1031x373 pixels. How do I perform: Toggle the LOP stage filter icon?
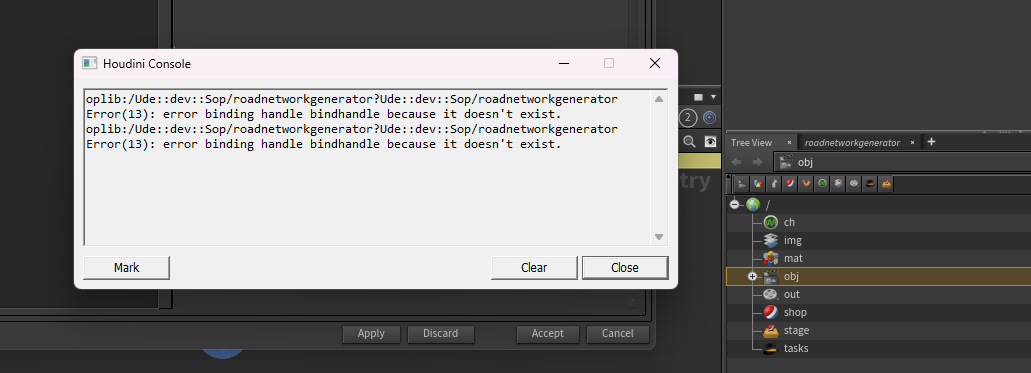[x=886, y=184]
